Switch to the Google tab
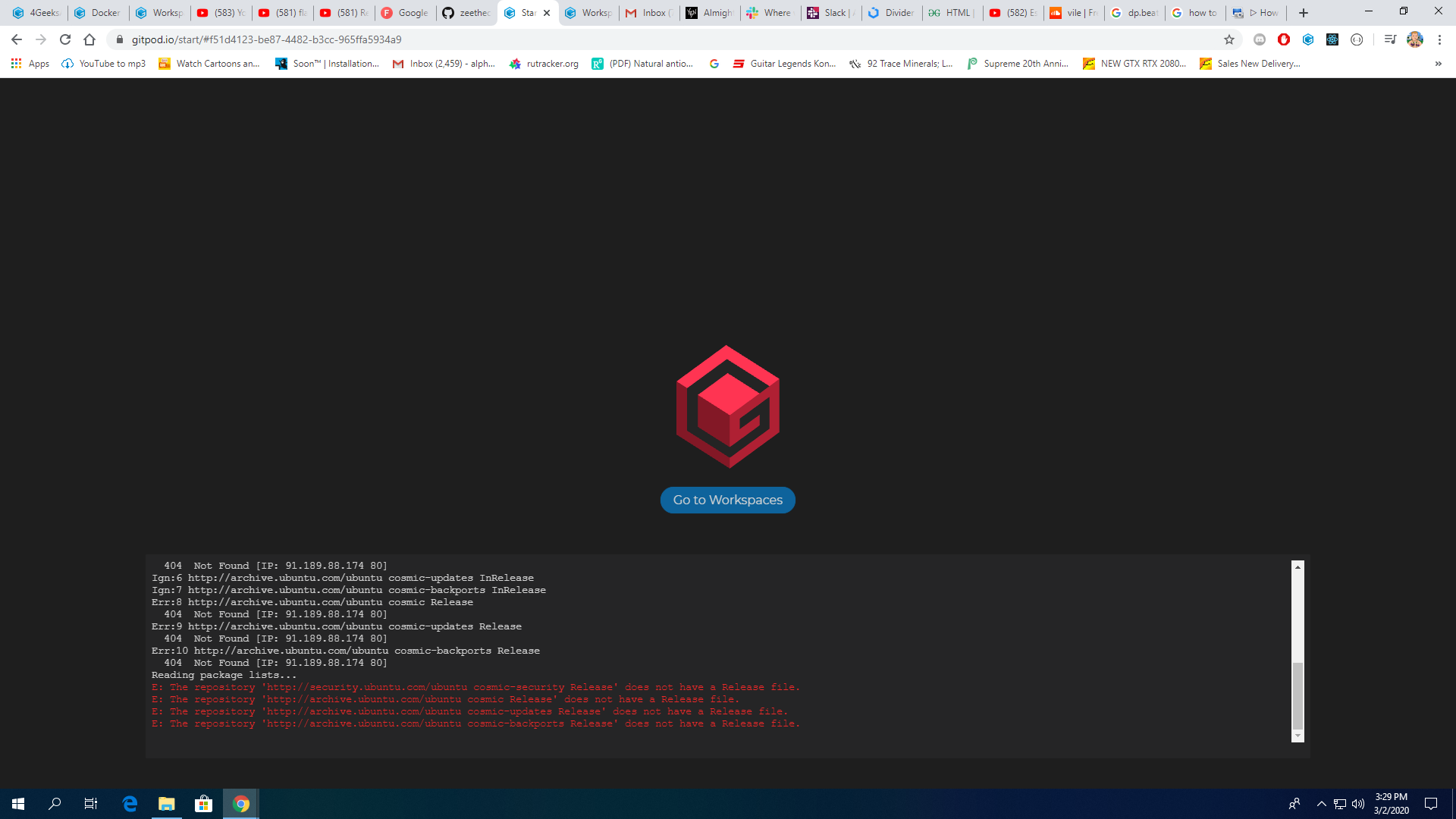 [404, 13]
